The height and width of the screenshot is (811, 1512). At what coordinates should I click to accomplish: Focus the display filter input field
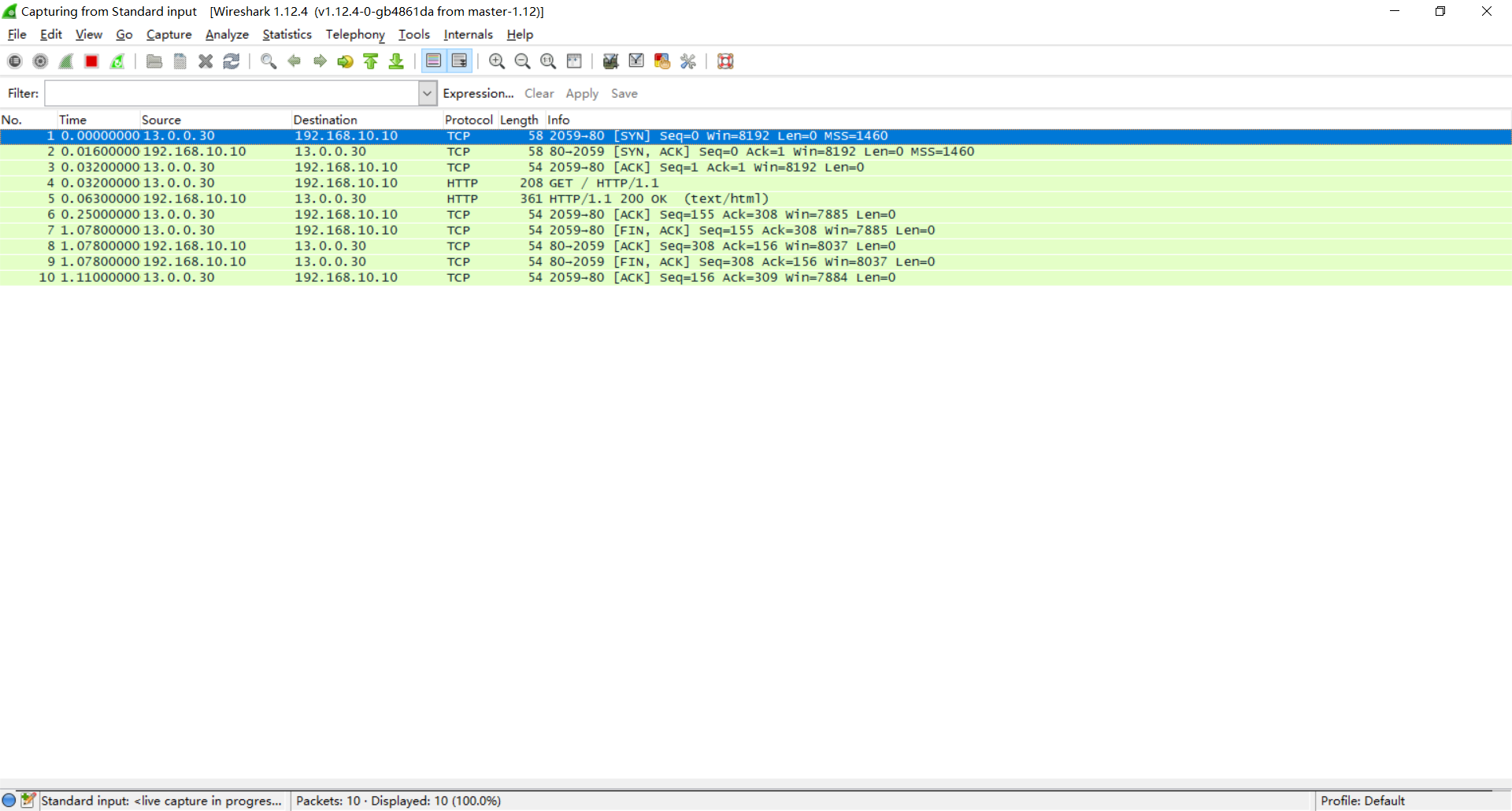232,94
